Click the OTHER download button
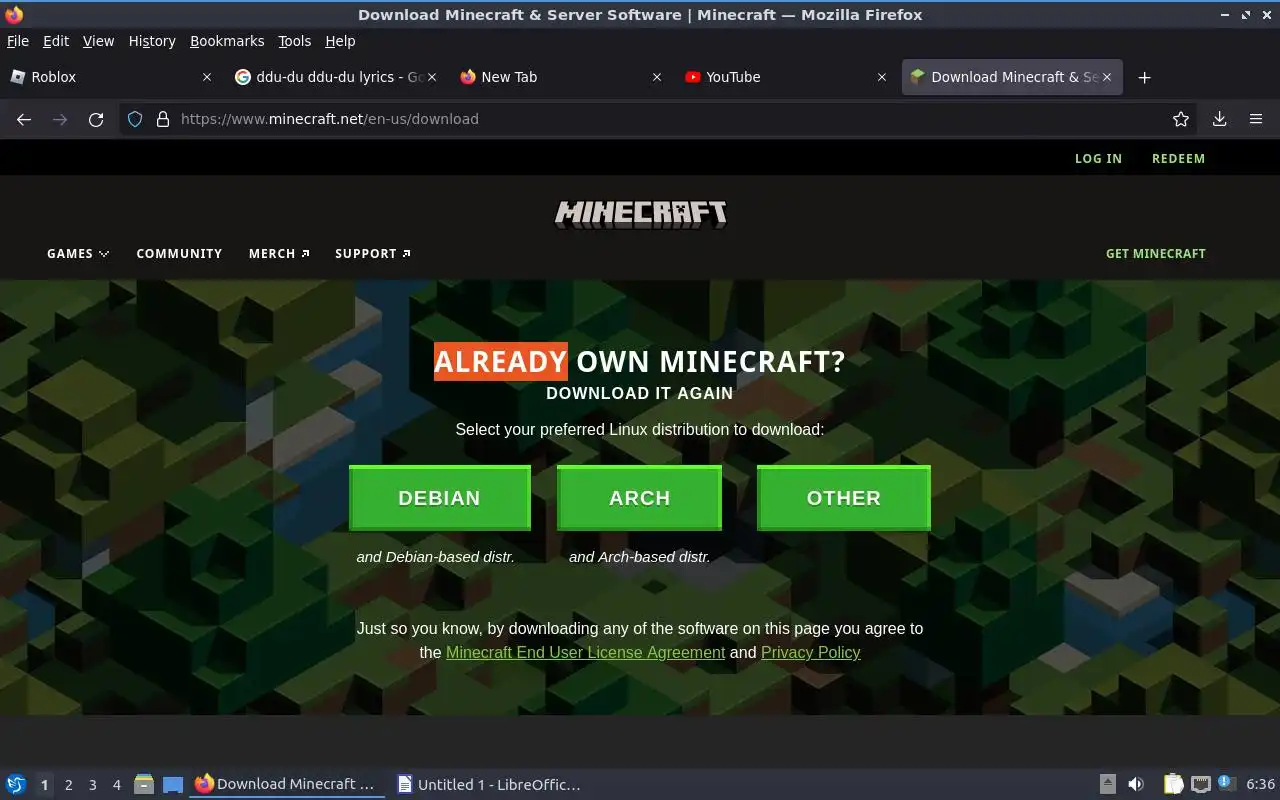Screen dimensions: 1280x800 844,498
